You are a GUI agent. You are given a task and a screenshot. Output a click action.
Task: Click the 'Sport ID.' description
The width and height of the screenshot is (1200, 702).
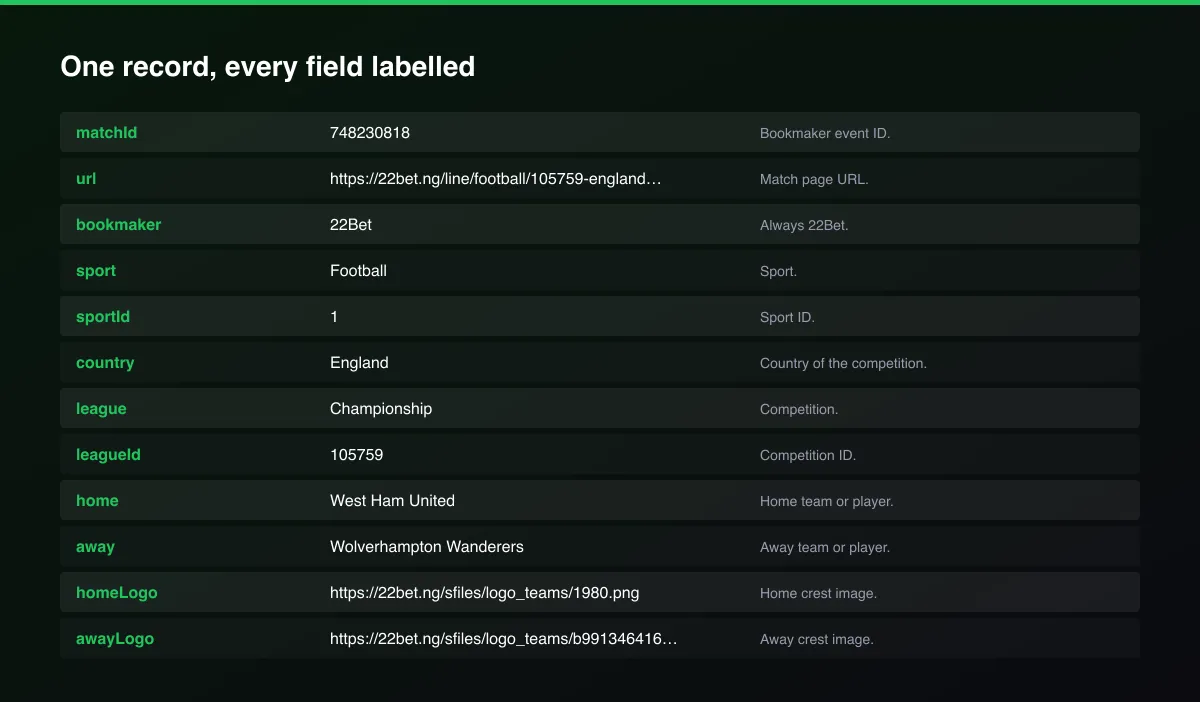tap(787, 317)
